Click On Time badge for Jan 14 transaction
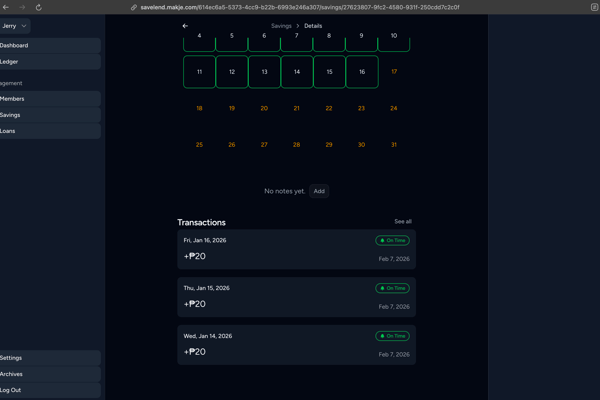The height and width of the screenshot is (400, 600). click(x=392, y=336)
